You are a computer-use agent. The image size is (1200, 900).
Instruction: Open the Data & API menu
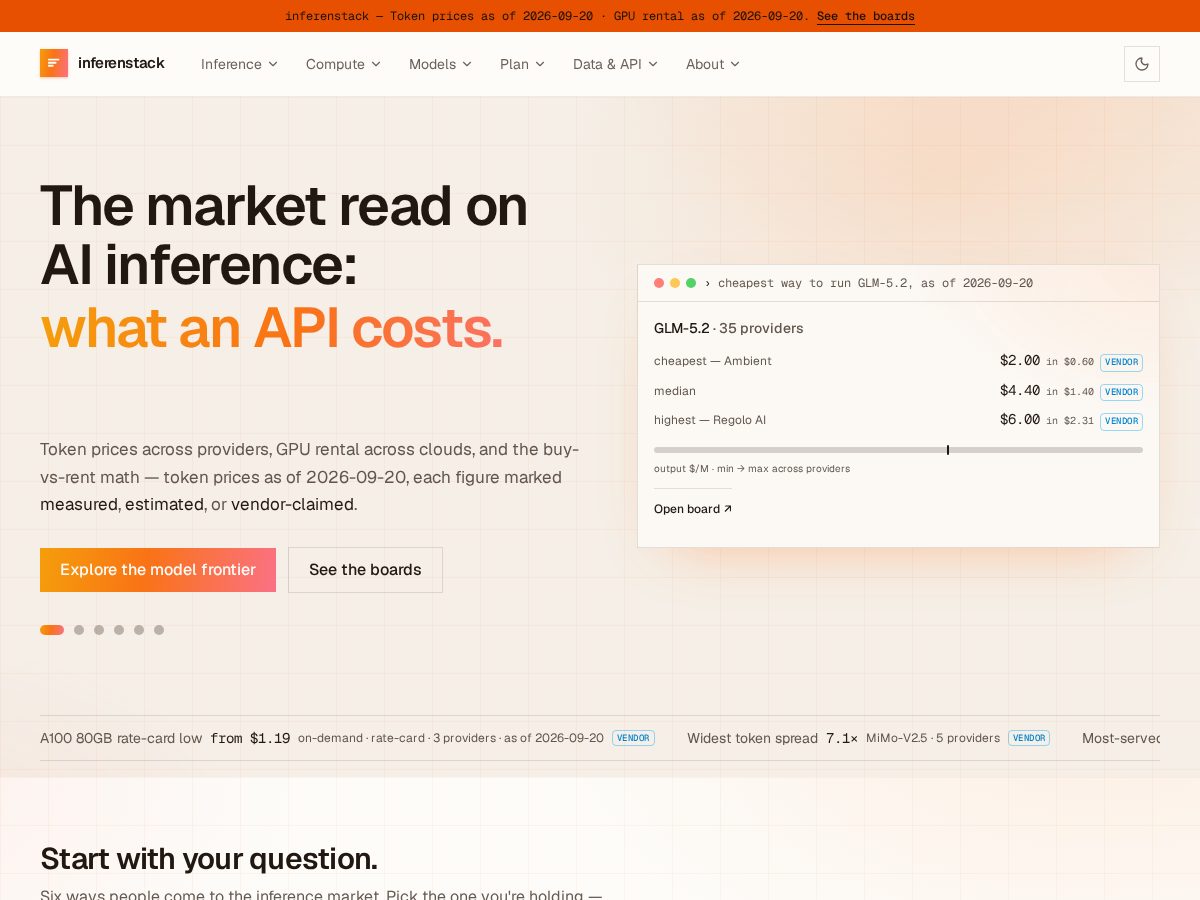(615, 64)
